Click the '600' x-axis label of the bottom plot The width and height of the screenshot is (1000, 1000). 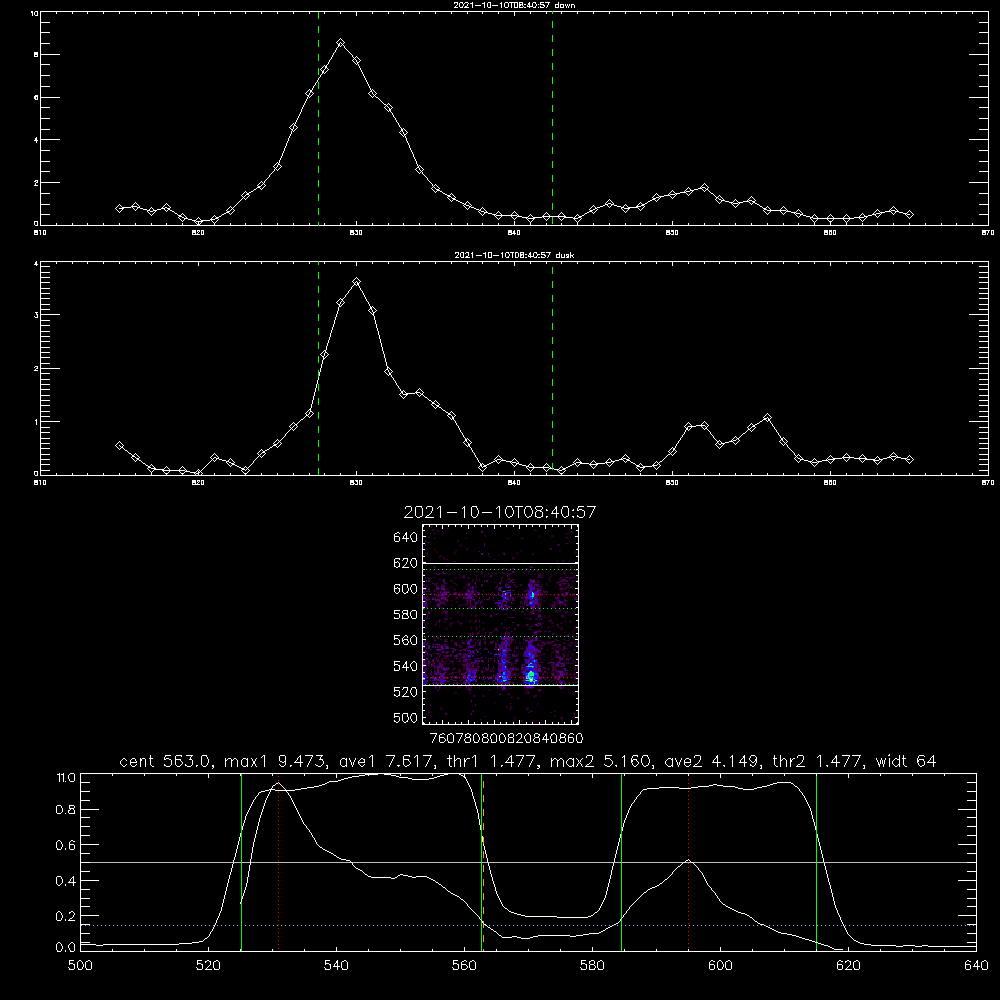[720, 966]
